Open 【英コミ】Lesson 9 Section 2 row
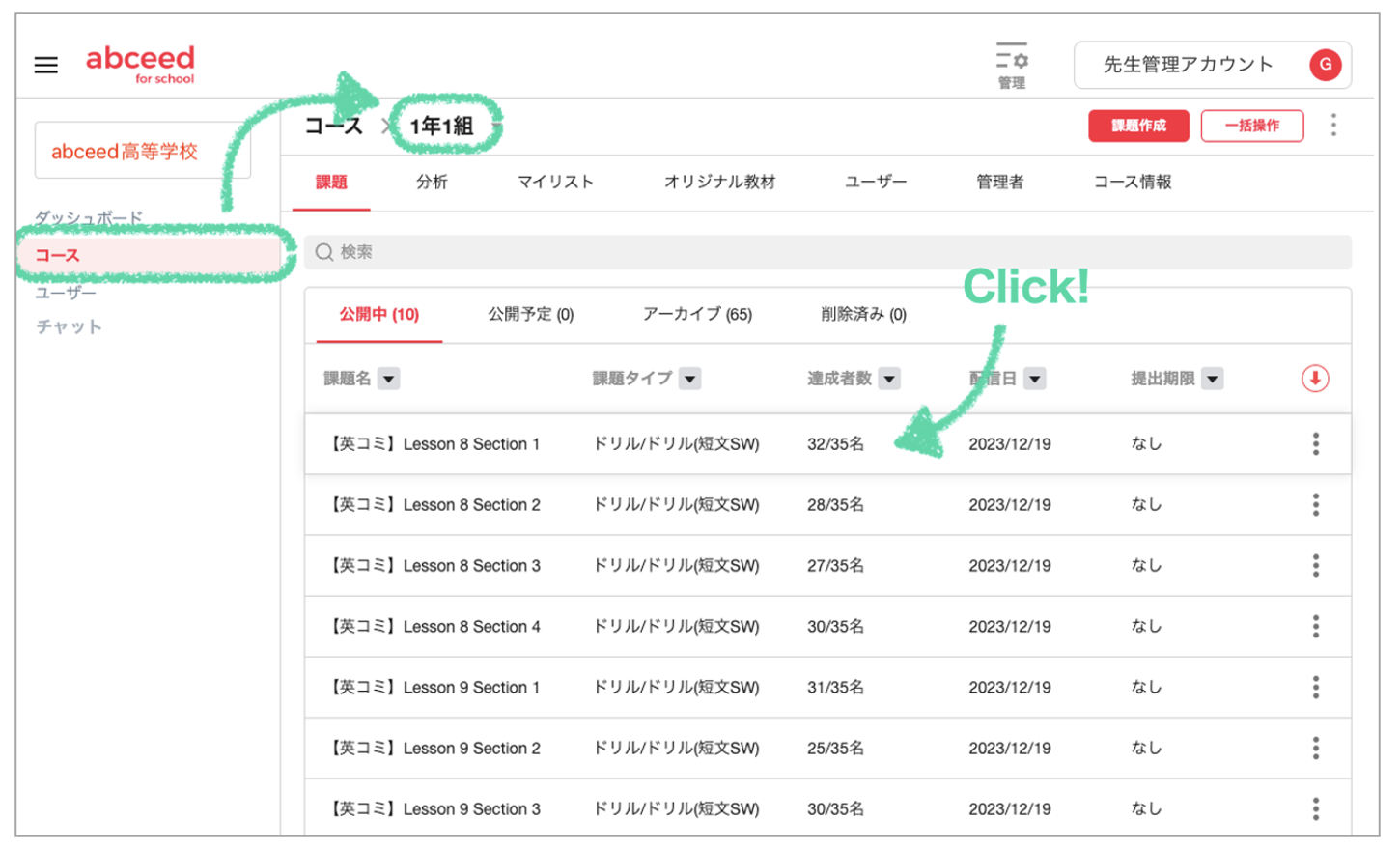 [827, 749]
